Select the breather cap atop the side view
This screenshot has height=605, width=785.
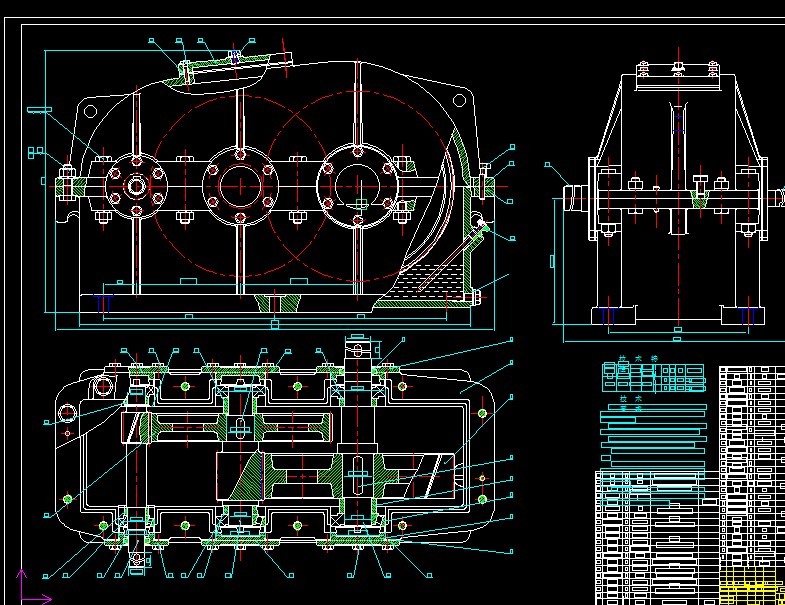click(x=678, y=66)
